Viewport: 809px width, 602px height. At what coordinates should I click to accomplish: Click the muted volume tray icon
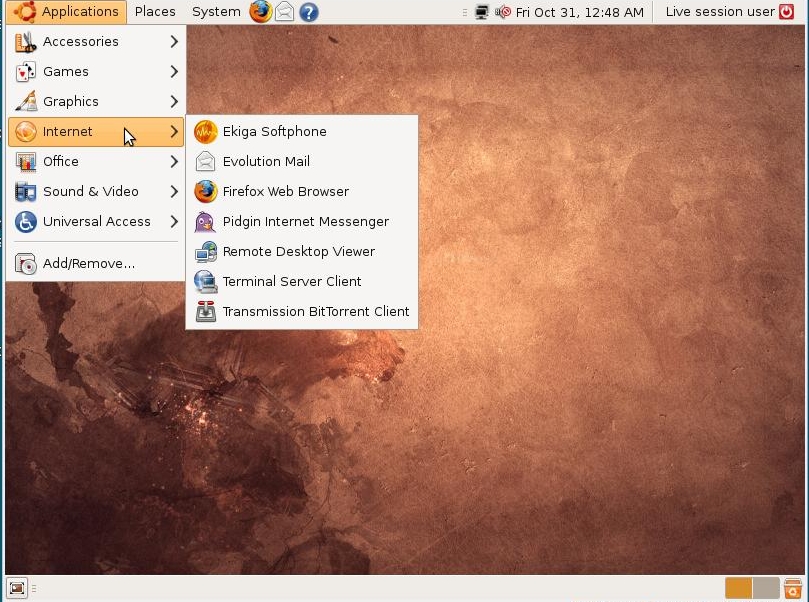click(x=503, y=12)
